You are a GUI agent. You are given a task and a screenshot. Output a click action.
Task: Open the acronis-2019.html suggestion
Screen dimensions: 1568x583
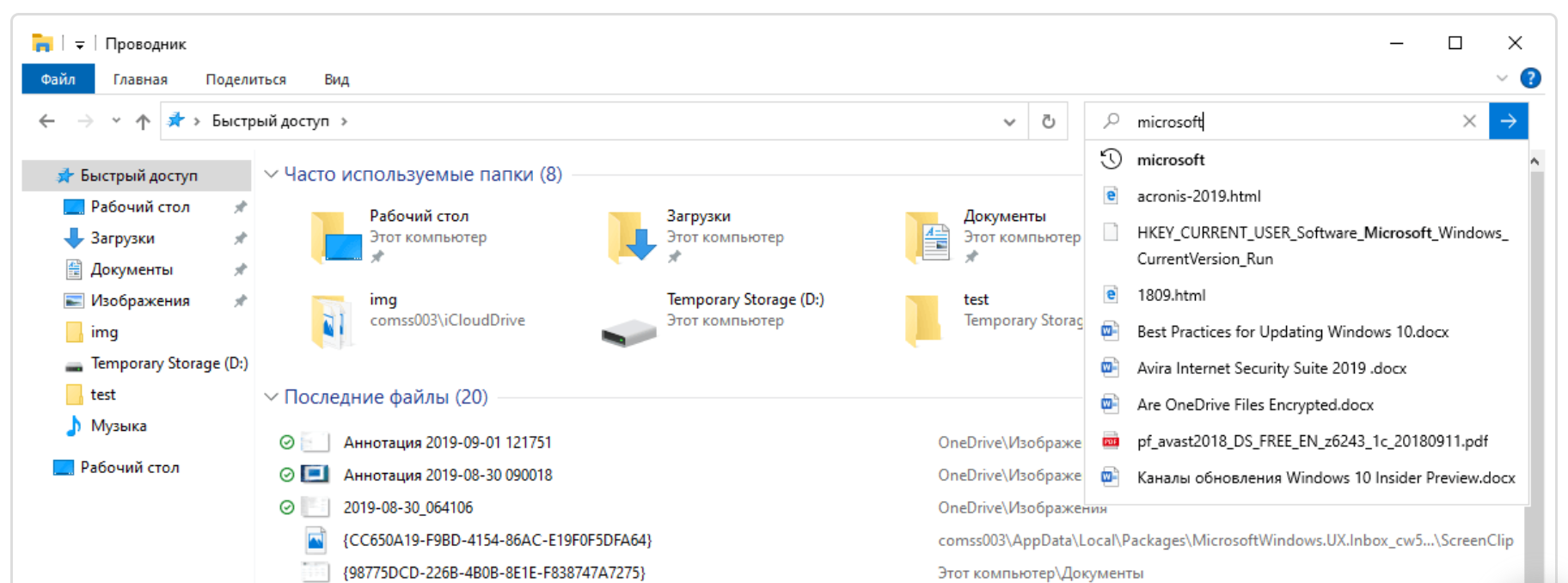point(1307,196)
